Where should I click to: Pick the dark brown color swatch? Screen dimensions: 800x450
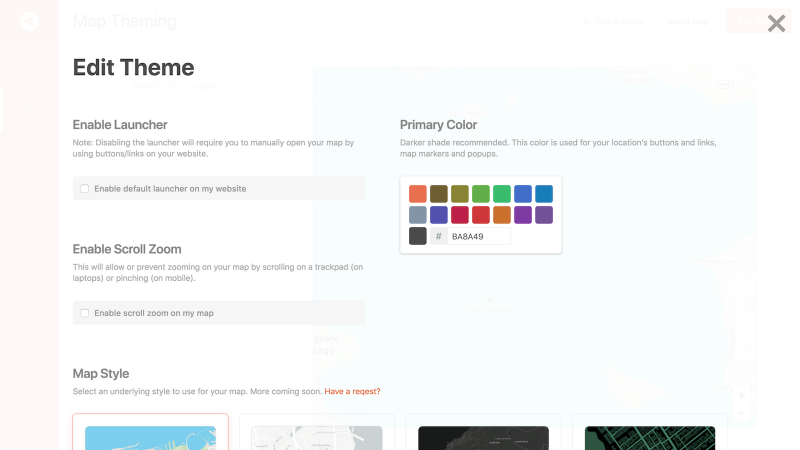(x=439, y=194)
